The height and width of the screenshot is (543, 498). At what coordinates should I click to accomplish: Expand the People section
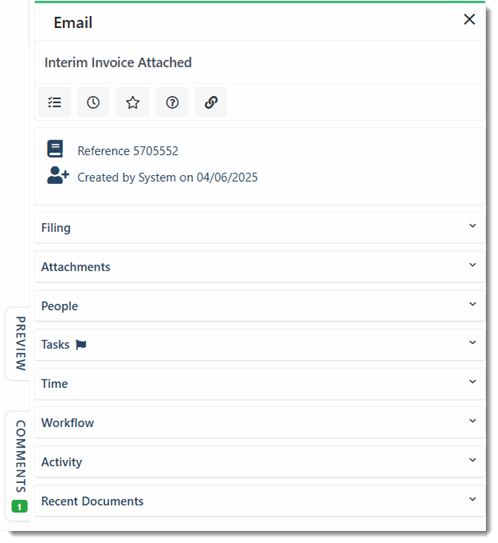(x=260, y=306)
